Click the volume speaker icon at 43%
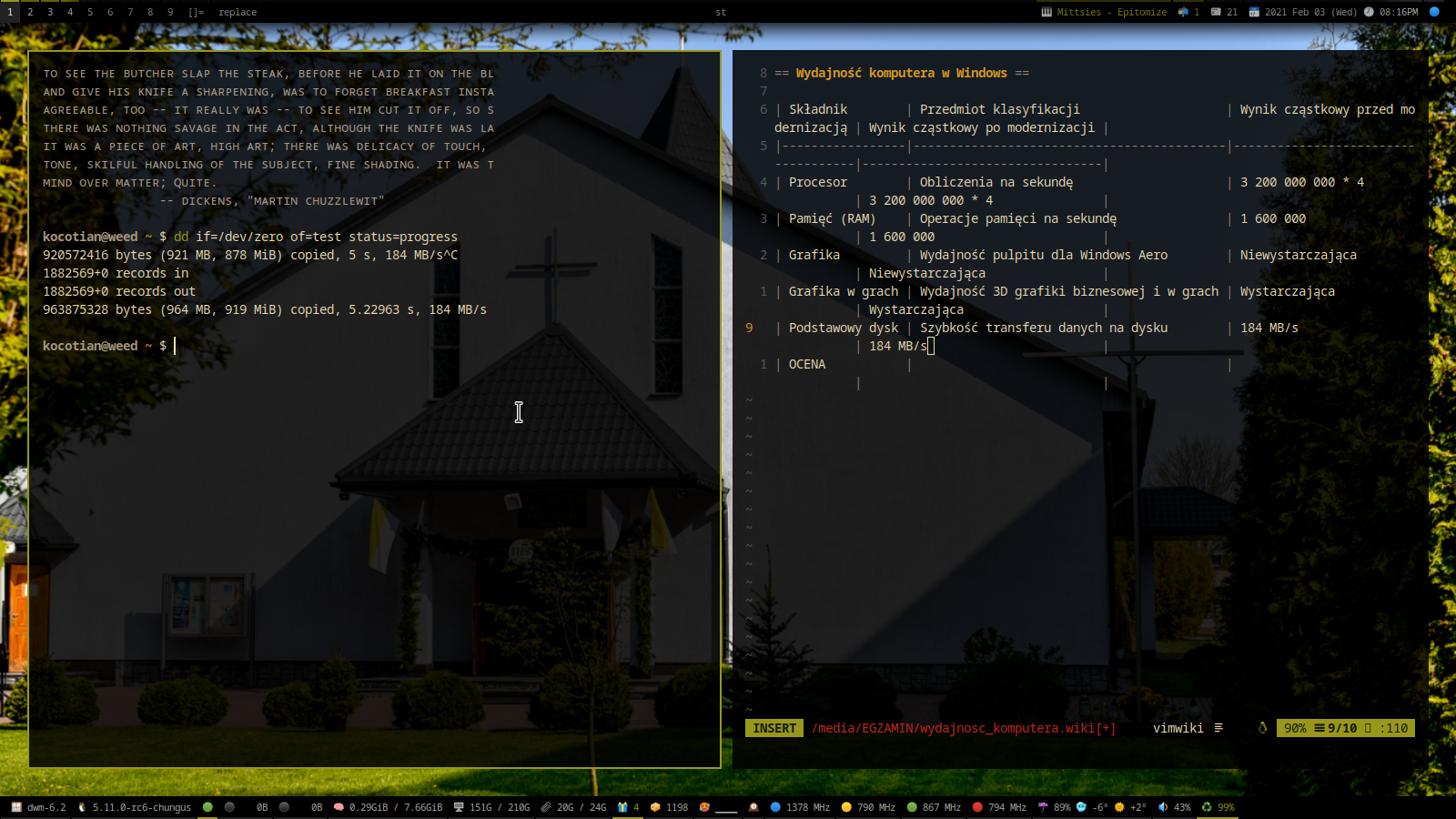Screen dimensions: 1456x819 tap(1163, 807)
